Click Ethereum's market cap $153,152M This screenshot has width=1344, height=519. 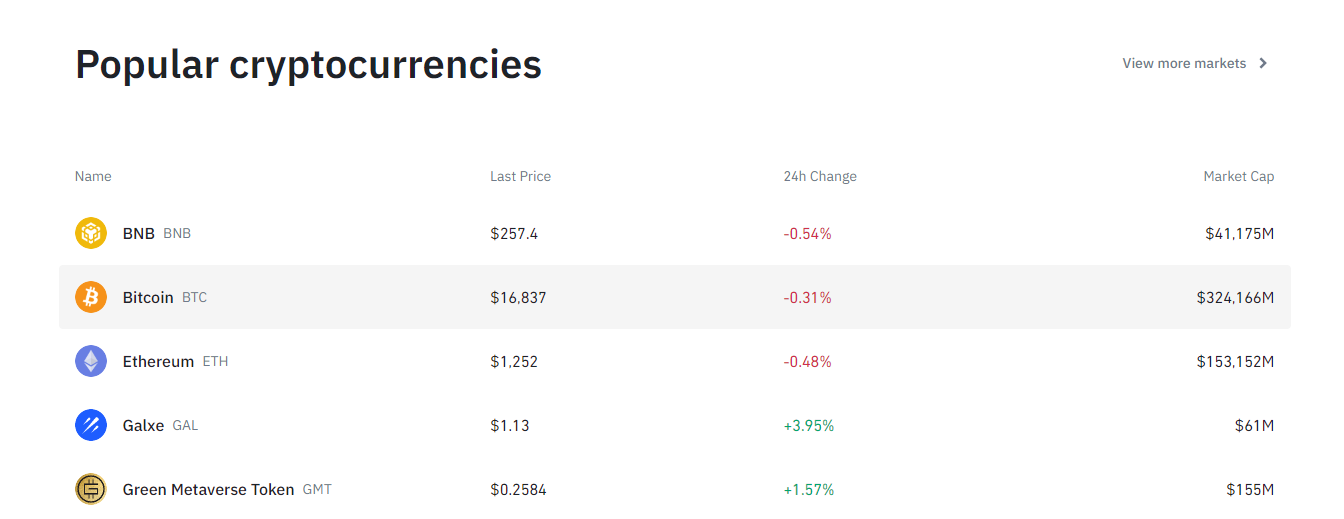pyautogui.click(x=1235, y=361)
